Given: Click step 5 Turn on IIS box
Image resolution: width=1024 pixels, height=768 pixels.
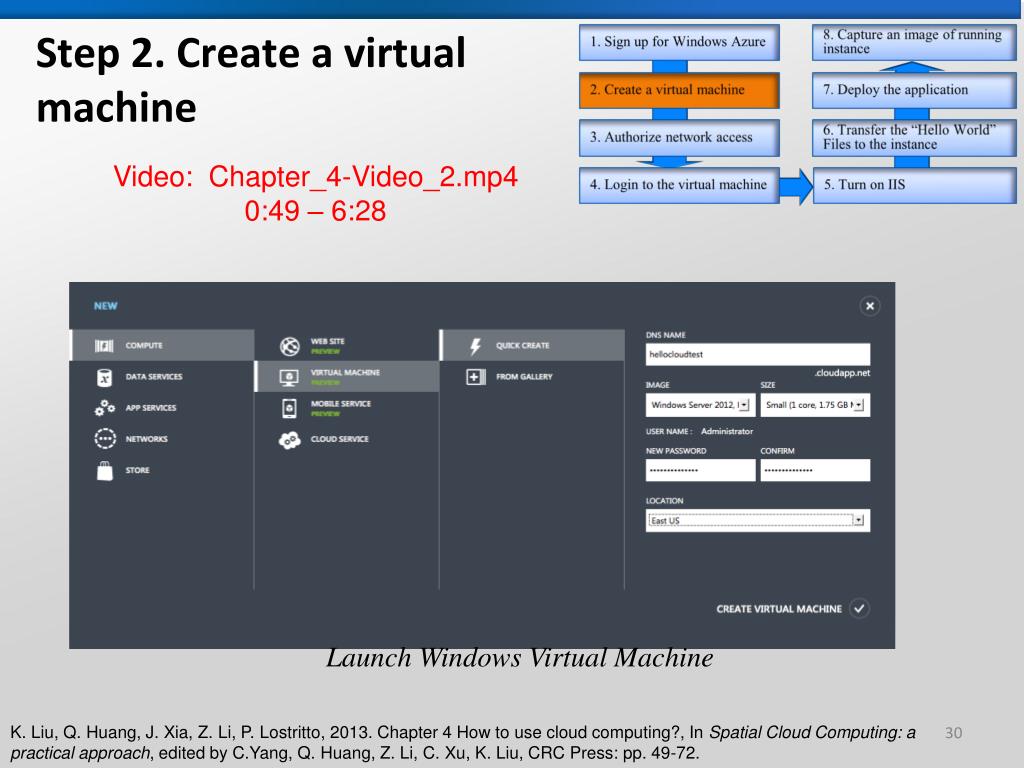Looking at the screenshot, I should pyautogui.click(x=914, y=185).
